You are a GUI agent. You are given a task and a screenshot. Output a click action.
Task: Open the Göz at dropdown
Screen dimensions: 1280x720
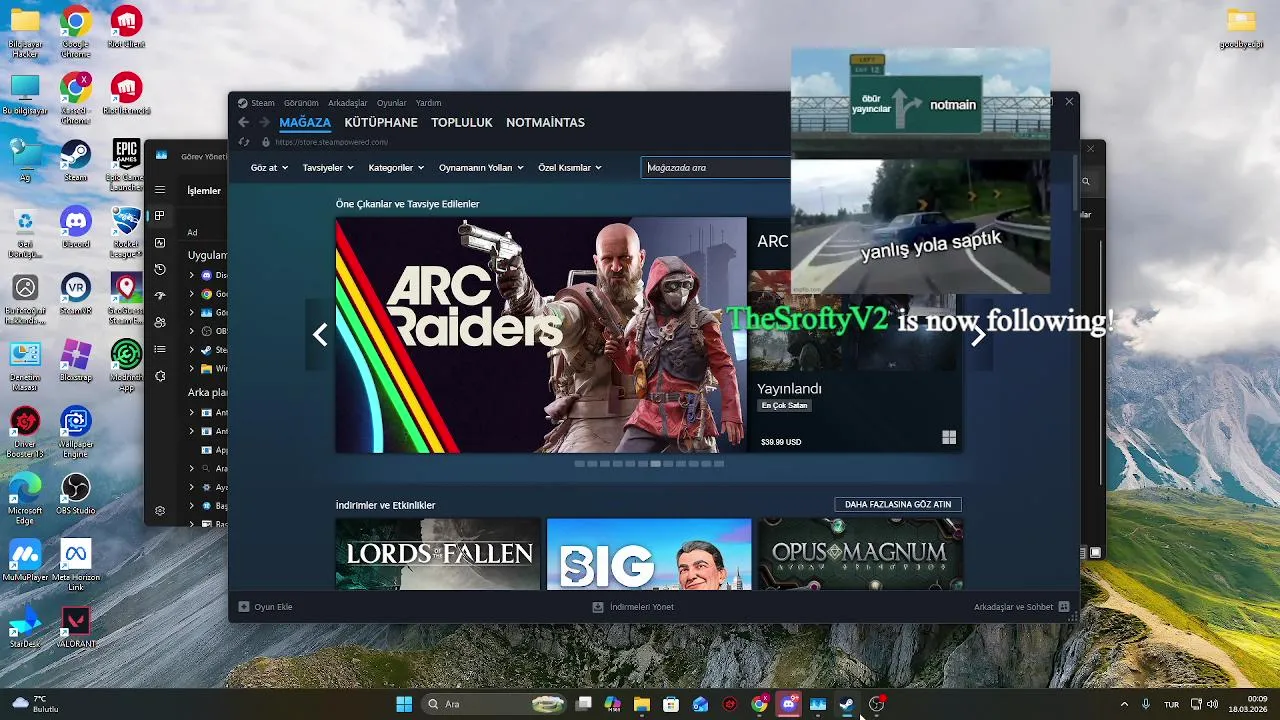269,168
